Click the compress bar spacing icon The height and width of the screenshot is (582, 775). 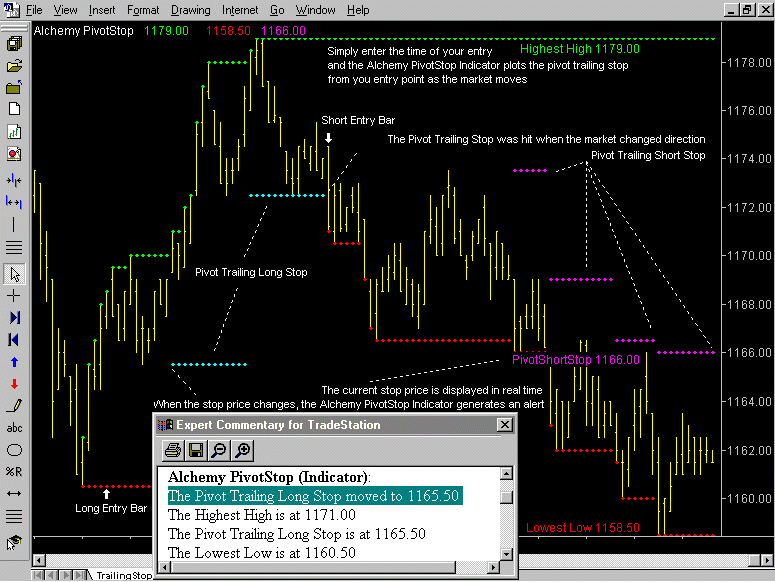pos(14,180)
